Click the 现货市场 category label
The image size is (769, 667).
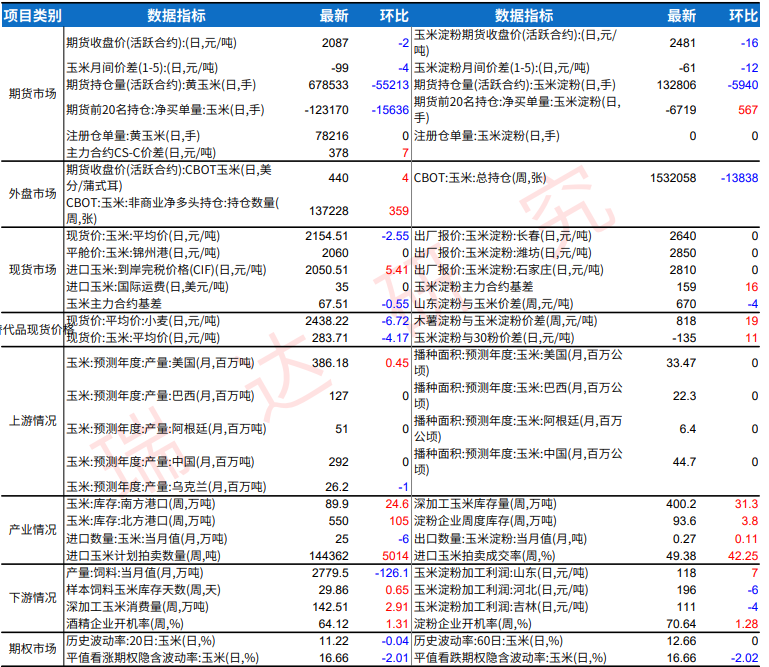click(x=32, y=270)
